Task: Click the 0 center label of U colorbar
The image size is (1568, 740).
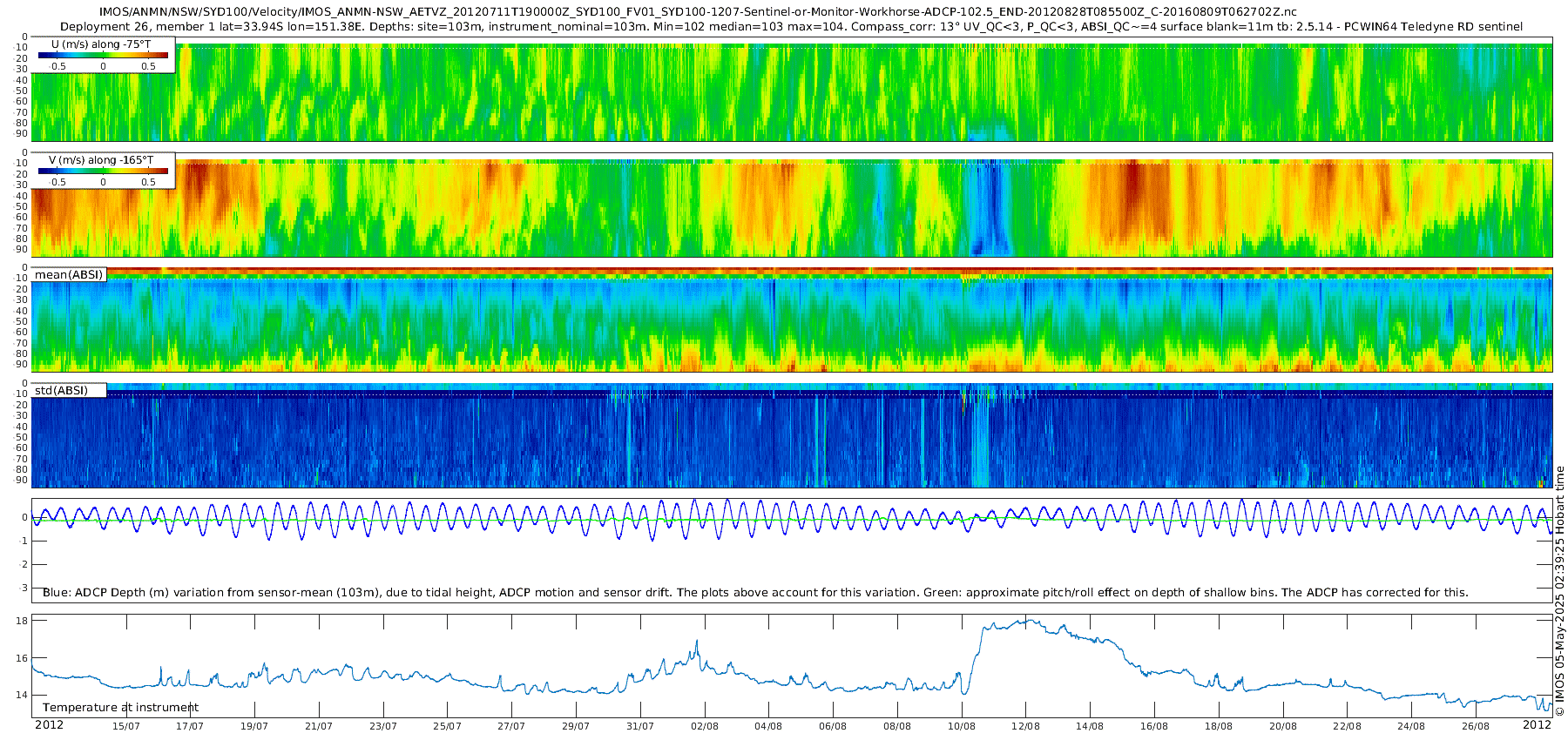Action: pos(103,66)
